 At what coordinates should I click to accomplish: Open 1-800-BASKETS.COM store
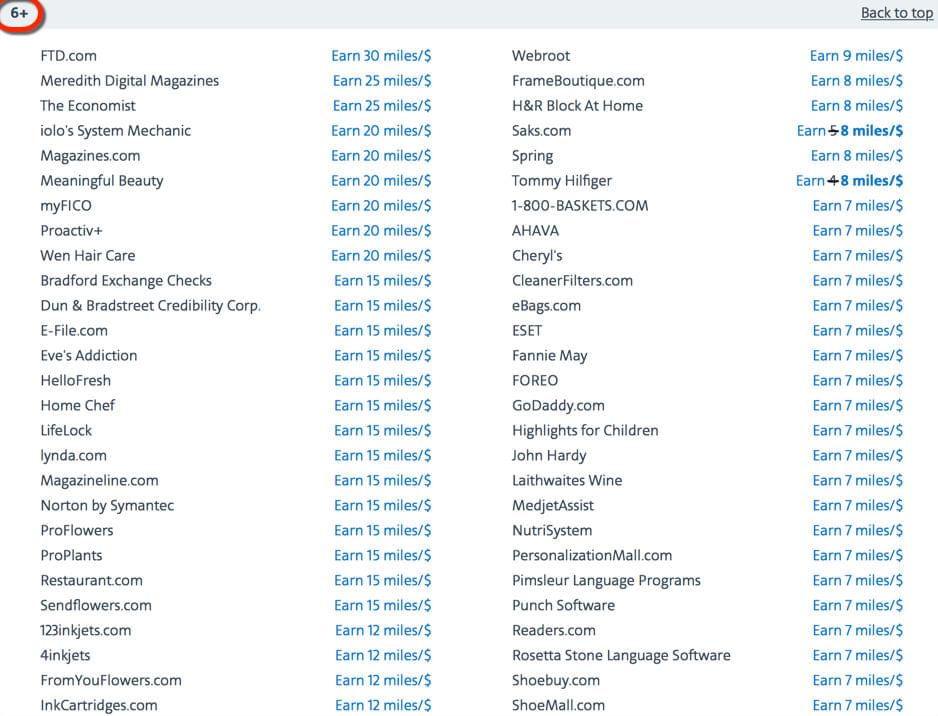pos(580,206)
